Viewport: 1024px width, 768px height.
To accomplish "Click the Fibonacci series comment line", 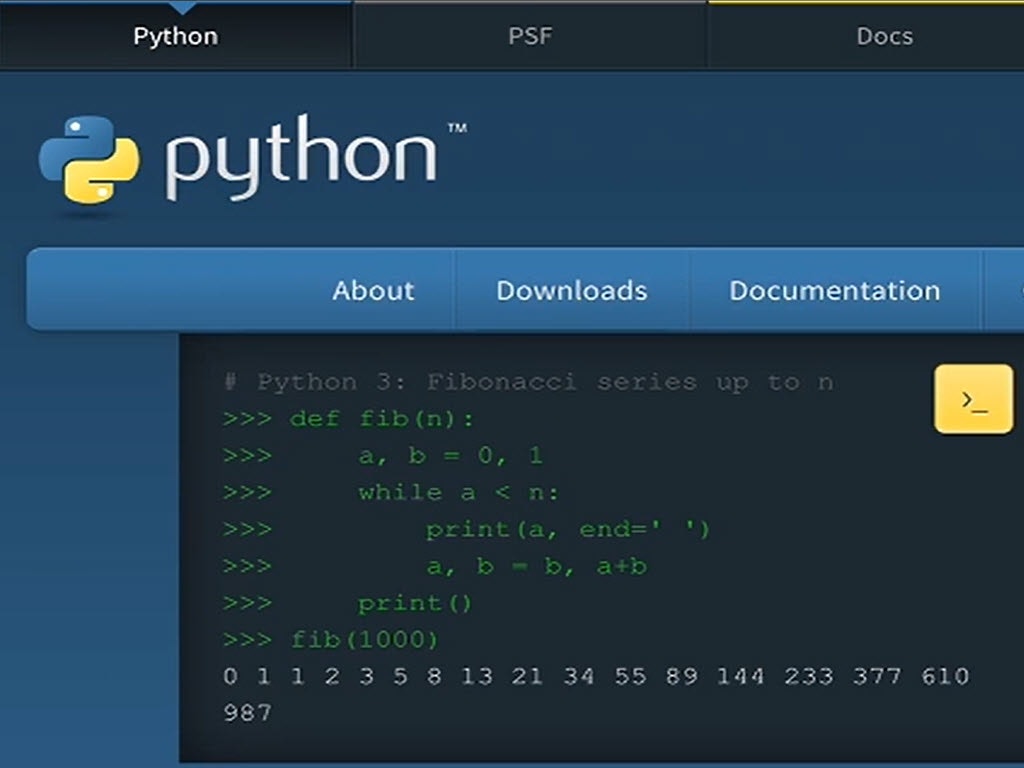I will click(528, 382).
